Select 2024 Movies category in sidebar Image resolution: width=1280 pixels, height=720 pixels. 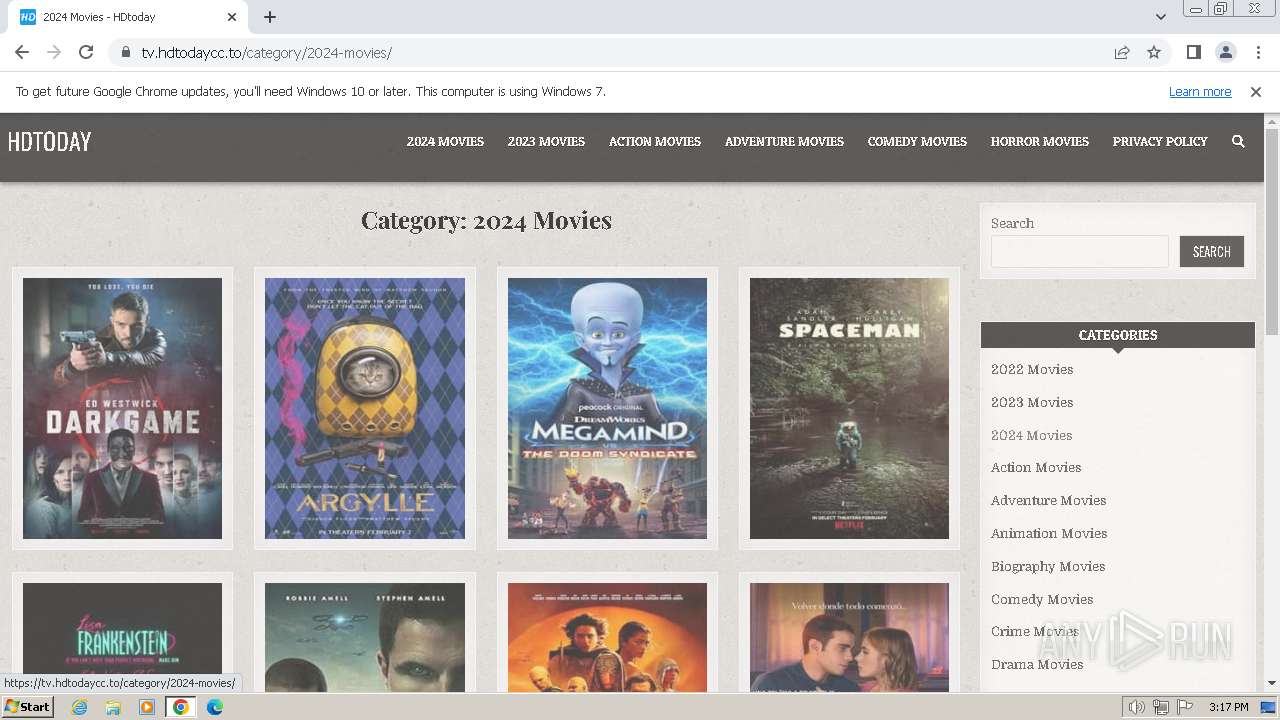click(1031, 435)
